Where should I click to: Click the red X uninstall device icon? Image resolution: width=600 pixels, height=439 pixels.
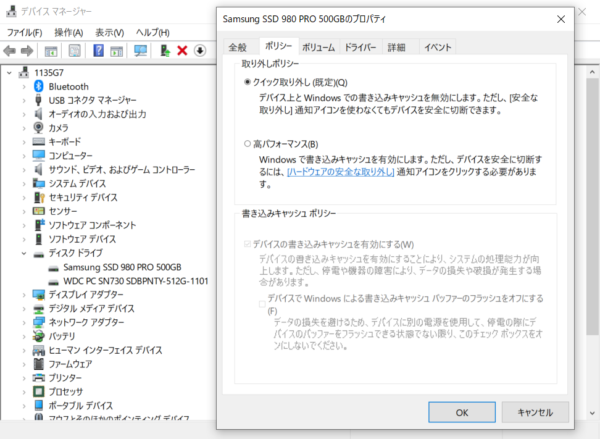click(x=182, y=51)
